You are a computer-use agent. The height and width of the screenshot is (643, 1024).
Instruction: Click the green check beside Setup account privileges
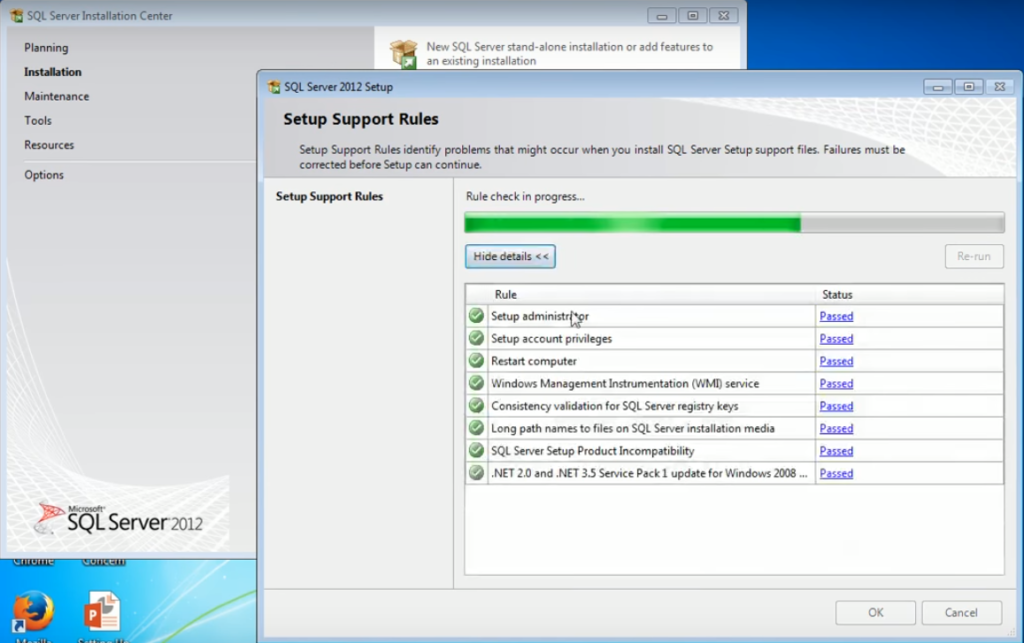click(476, 338)
